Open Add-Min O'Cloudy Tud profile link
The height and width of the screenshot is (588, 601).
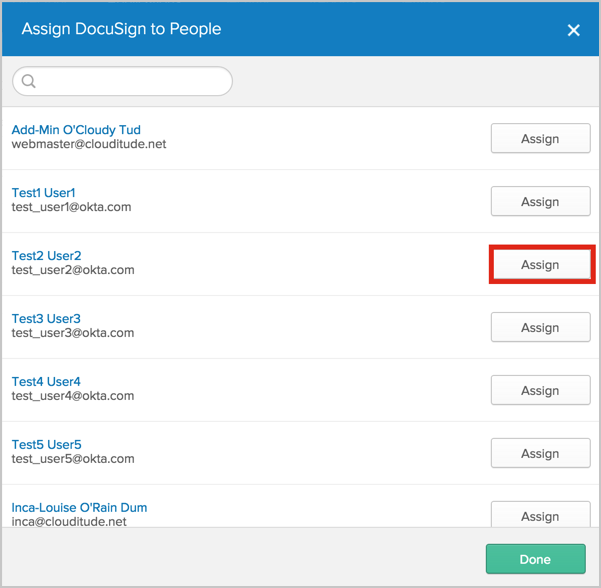[76, 129]
